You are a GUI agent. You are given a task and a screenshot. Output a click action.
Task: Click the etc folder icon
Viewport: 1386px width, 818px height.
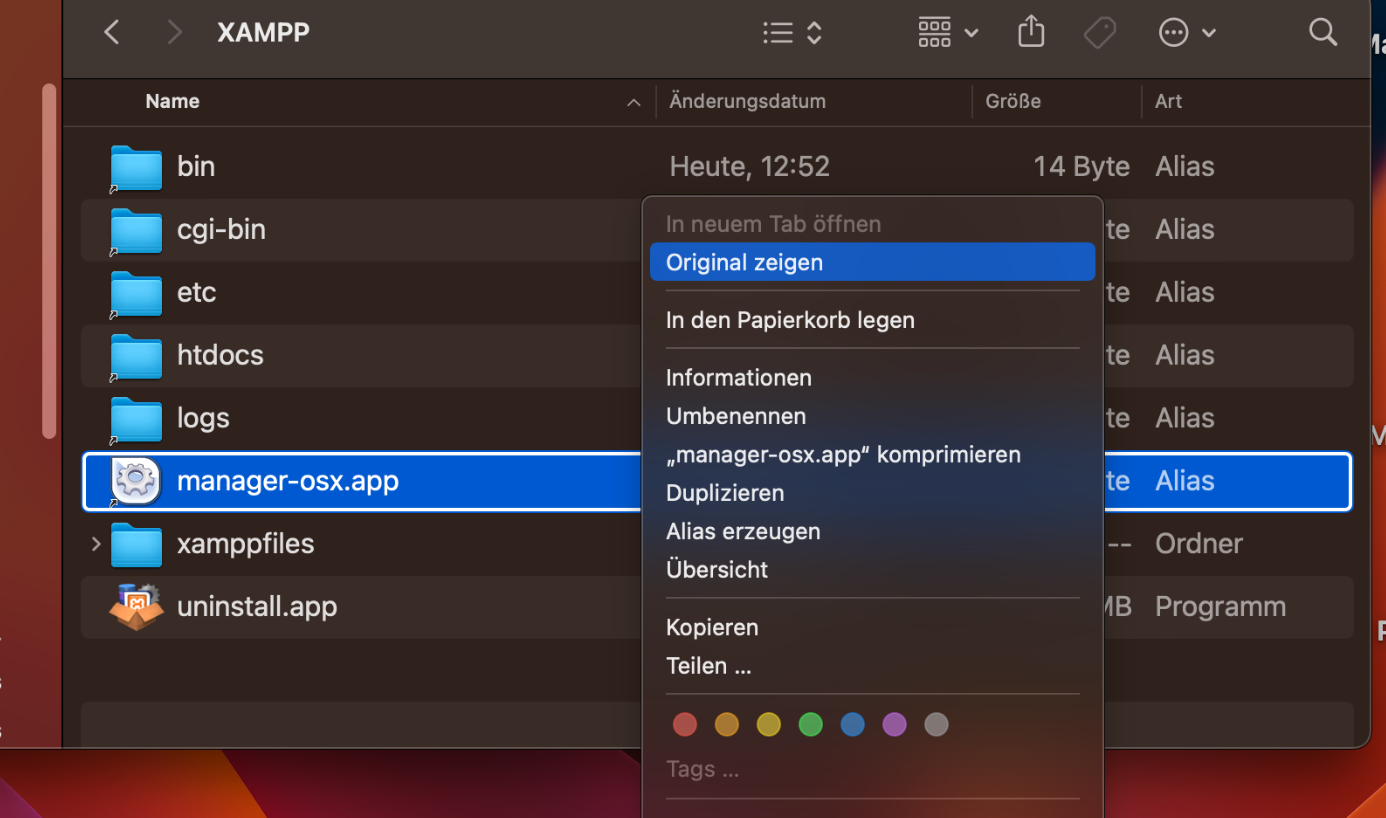[x=136, y=293]
